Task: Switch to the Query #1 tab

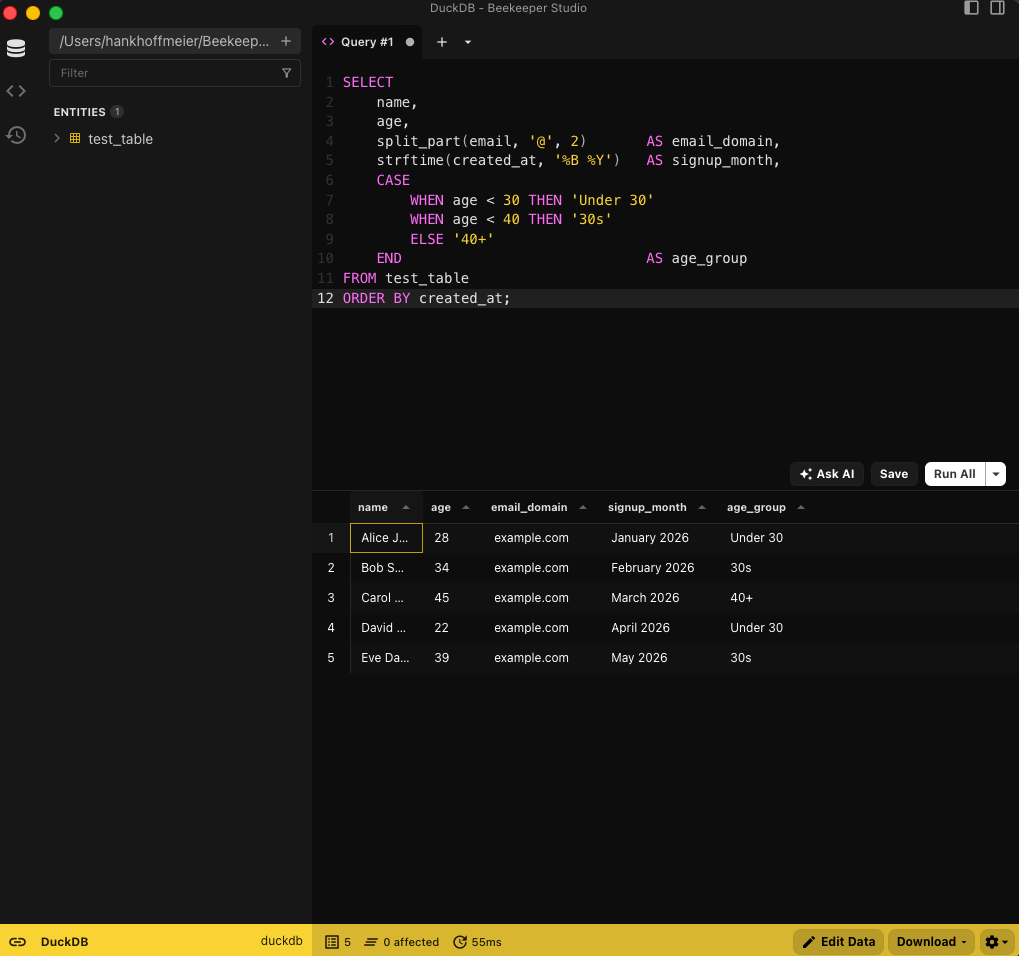Action: 367,42
